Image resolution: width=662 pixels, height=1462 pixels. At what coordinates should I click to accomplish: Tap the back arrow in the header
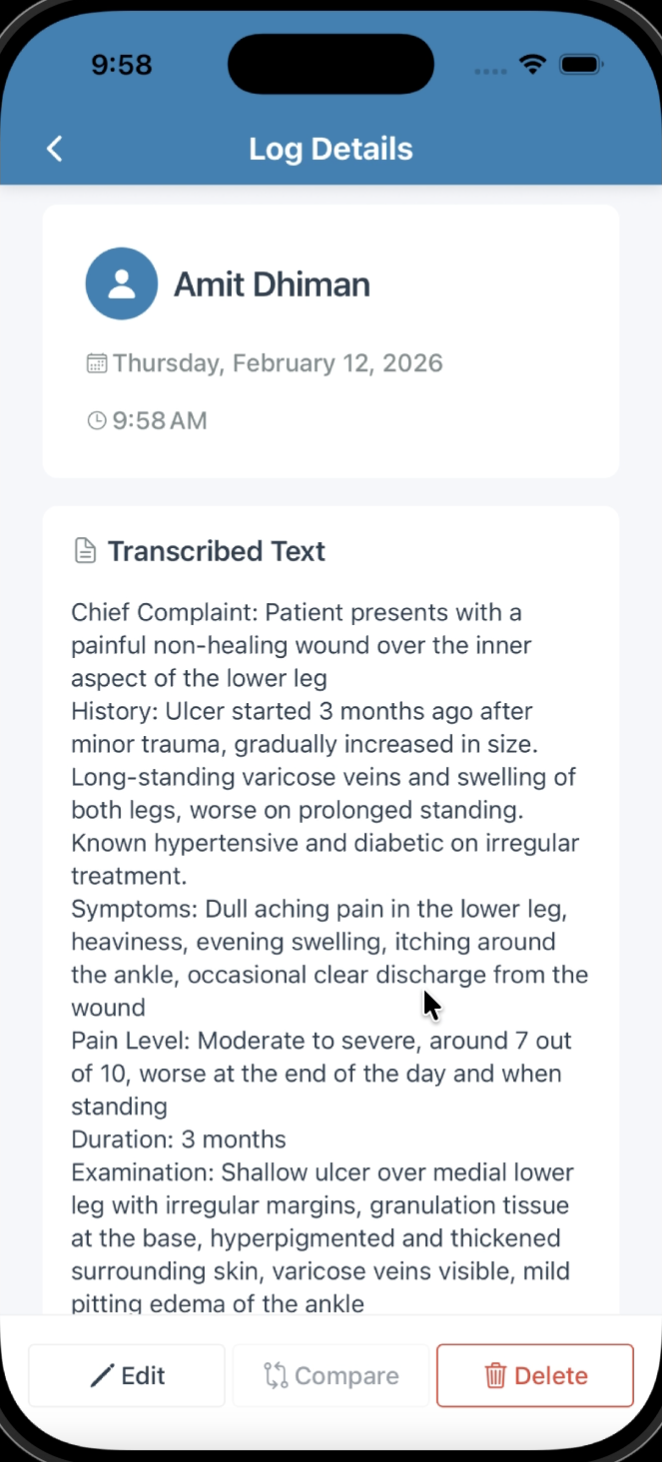click(54, 148)
